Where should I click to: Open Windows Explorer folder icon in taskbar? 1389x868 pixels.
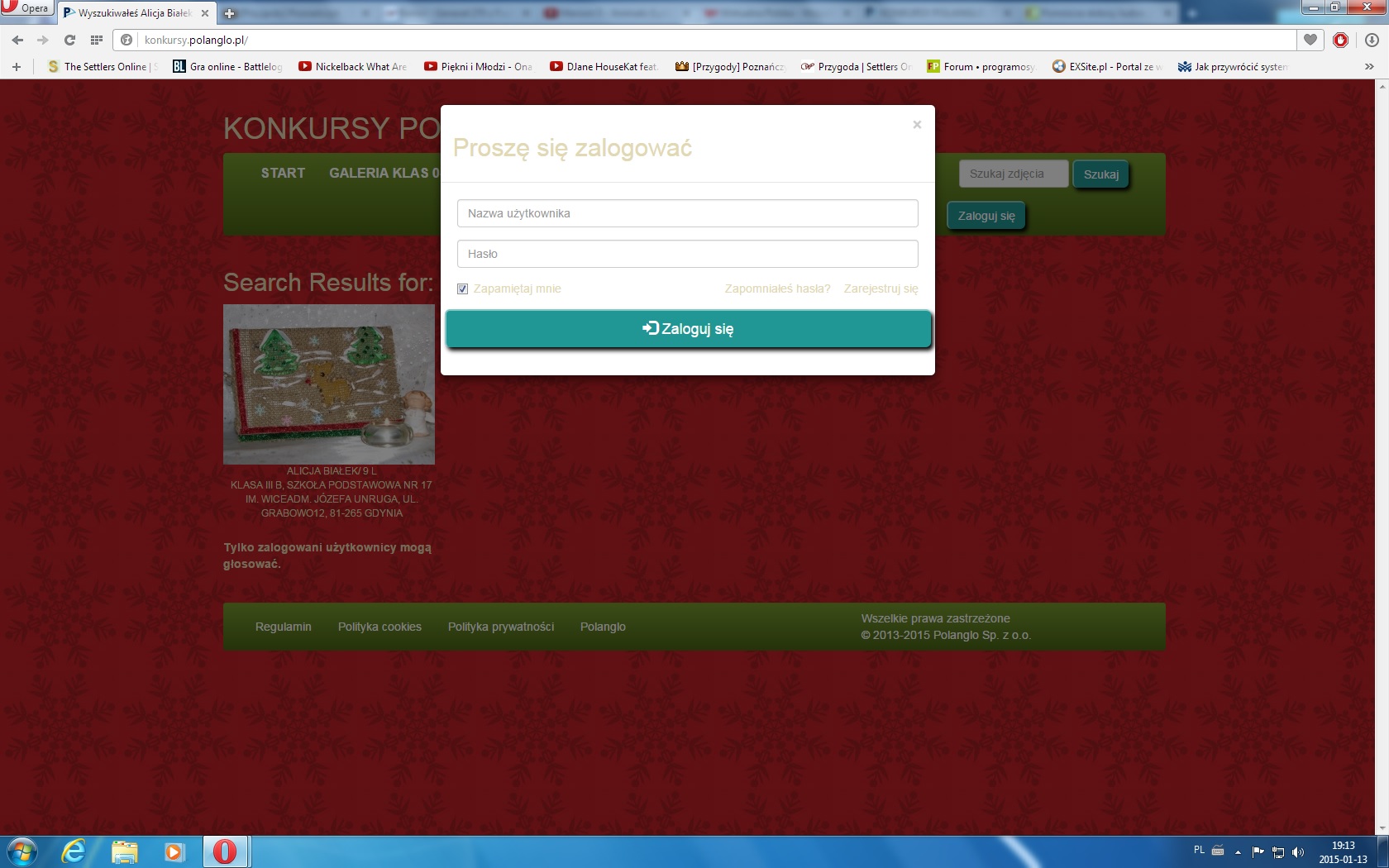(x=124, y=851)
